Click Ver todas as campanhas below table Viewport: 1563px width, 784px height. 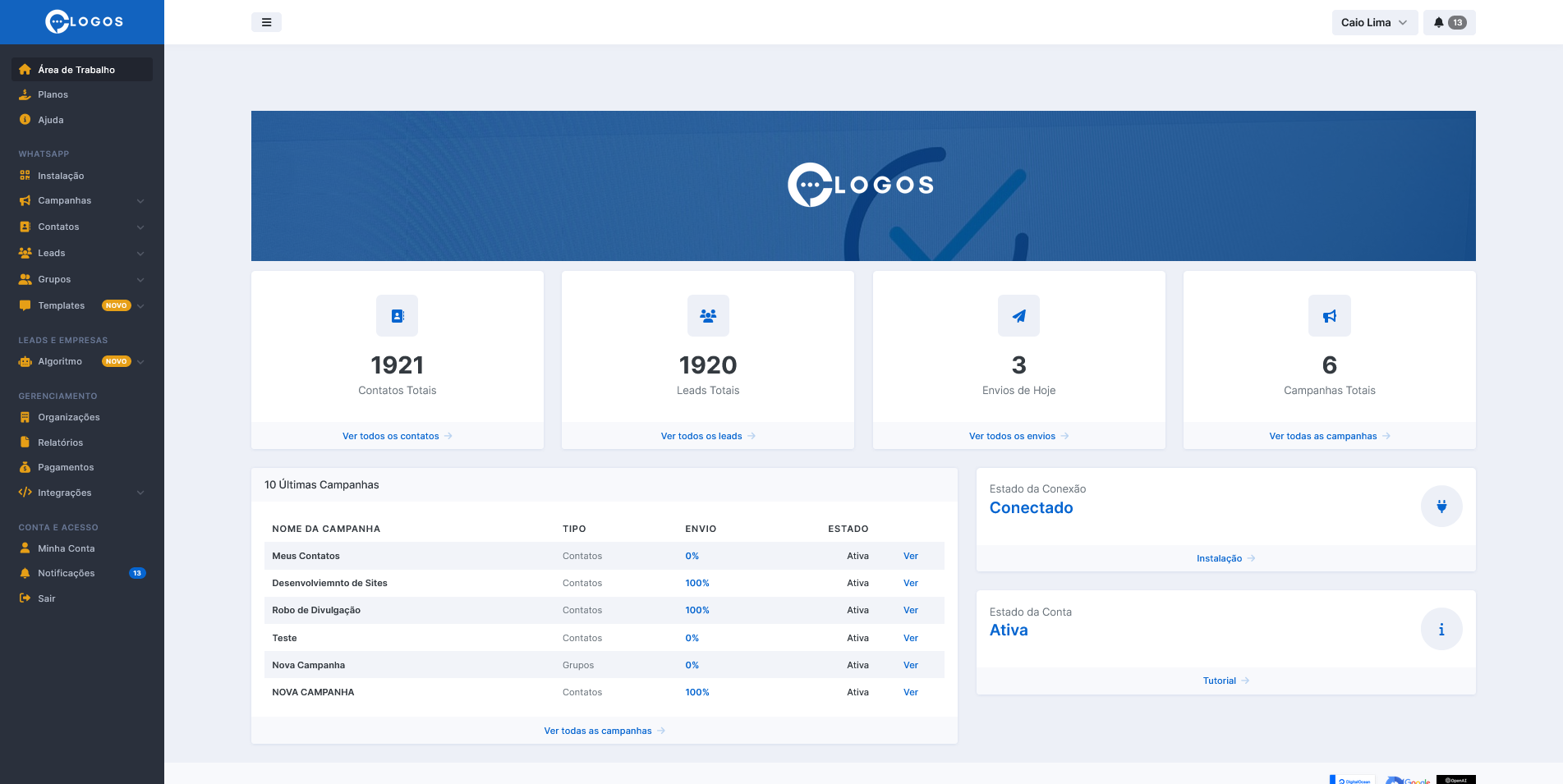click(605, 731)
